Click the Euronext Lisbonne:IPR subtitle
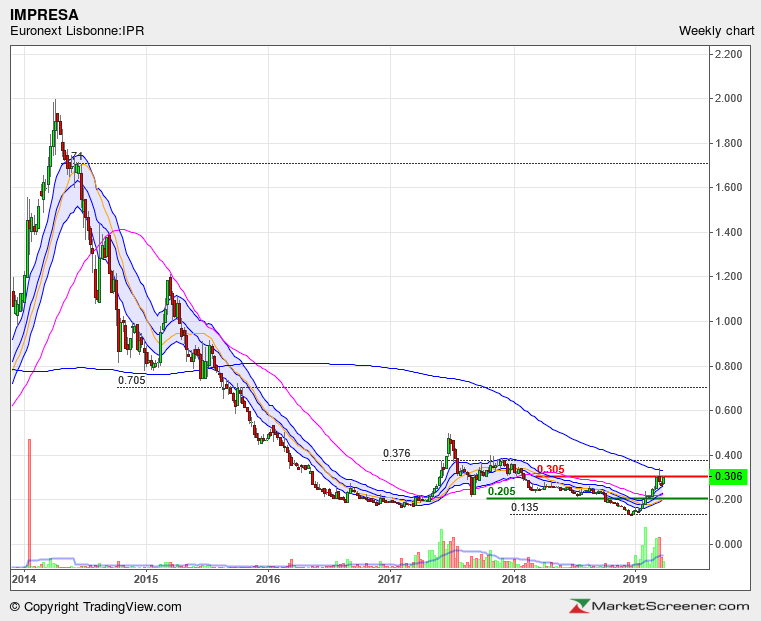This screenshot has width=761, height=621. coord(77,31)
